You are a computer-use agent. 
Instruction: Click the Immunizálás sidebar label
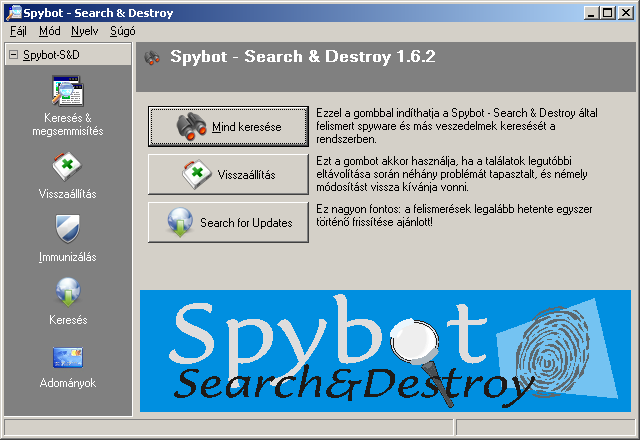(68, 257)
